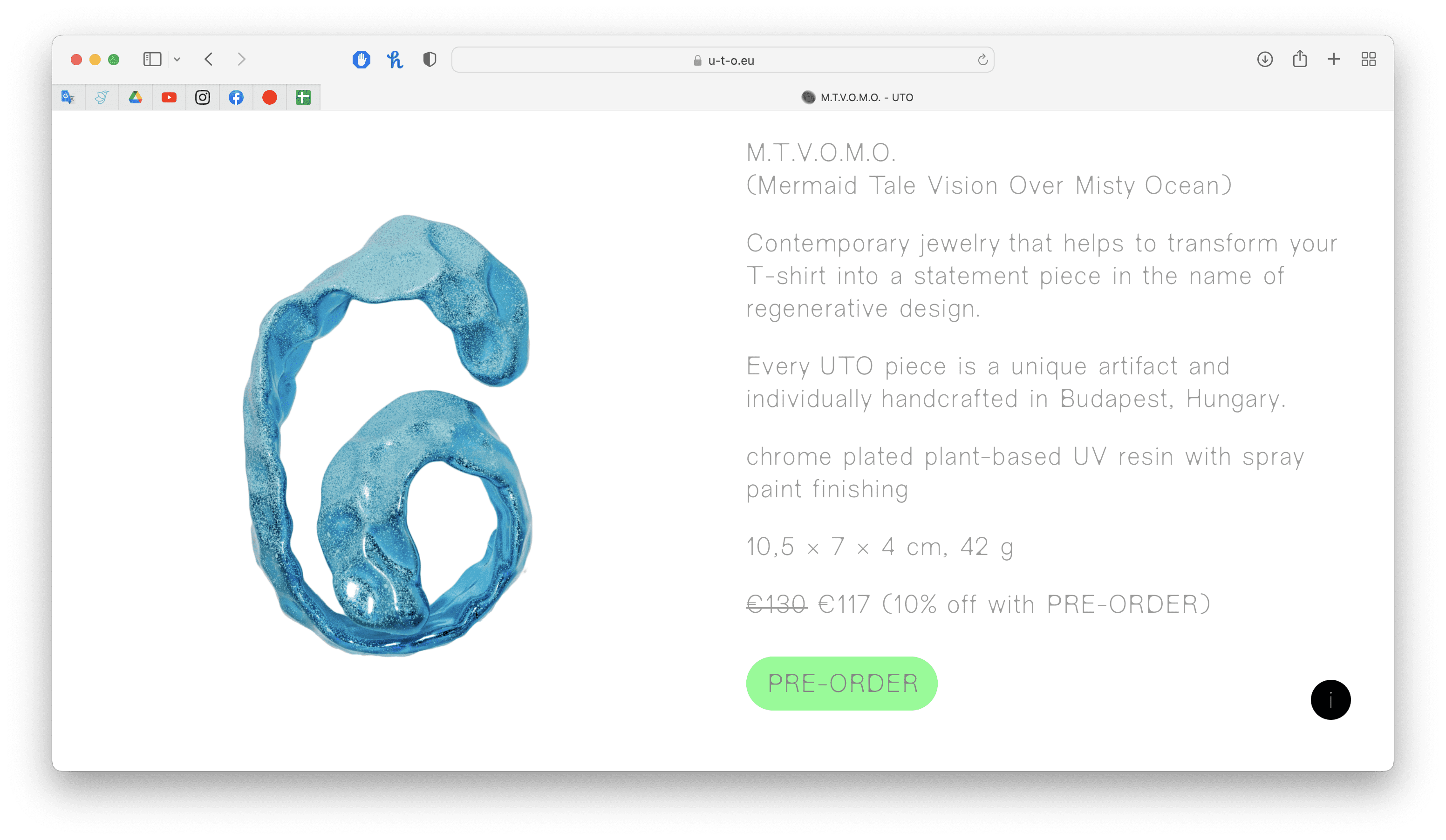The width and height of the screenshot is (1446, 840).
Task: Open the YouTube pinned tab
Action: click(x=169, y=97)
